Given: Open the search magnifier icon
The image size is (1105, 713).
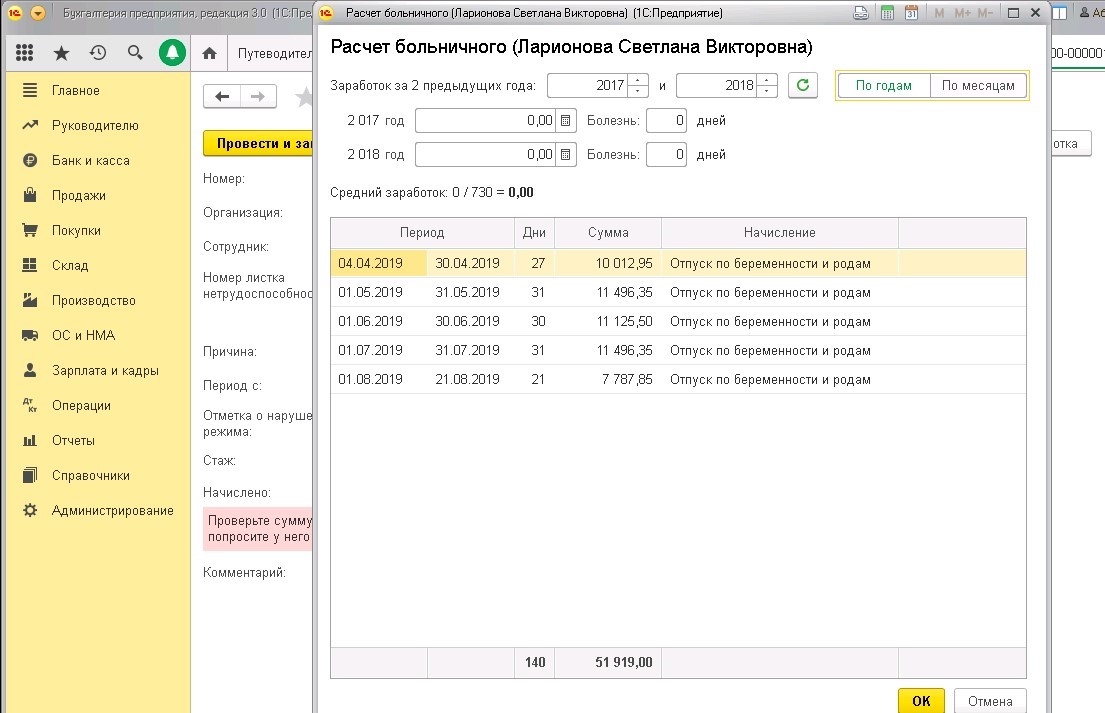Looking at the screenshot, I should [x=133, y=52].
